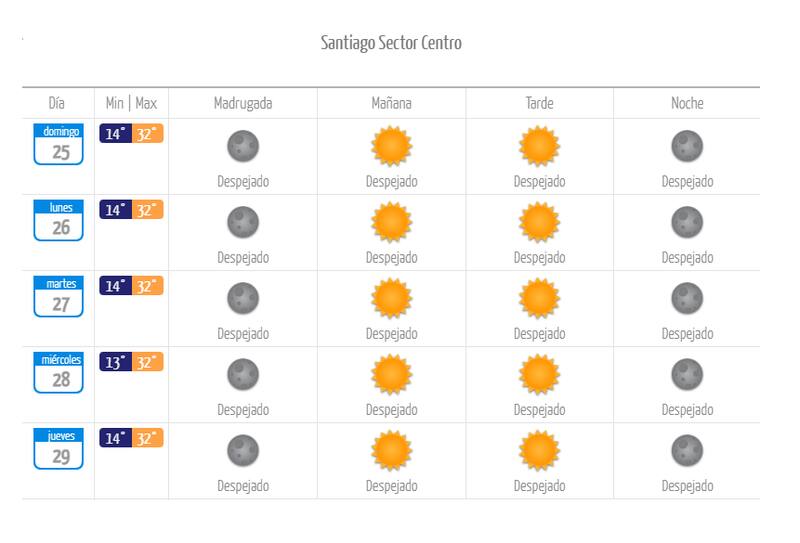Click the Santiago Sector Centro title
800x543 pixels.
pos(391,43)
